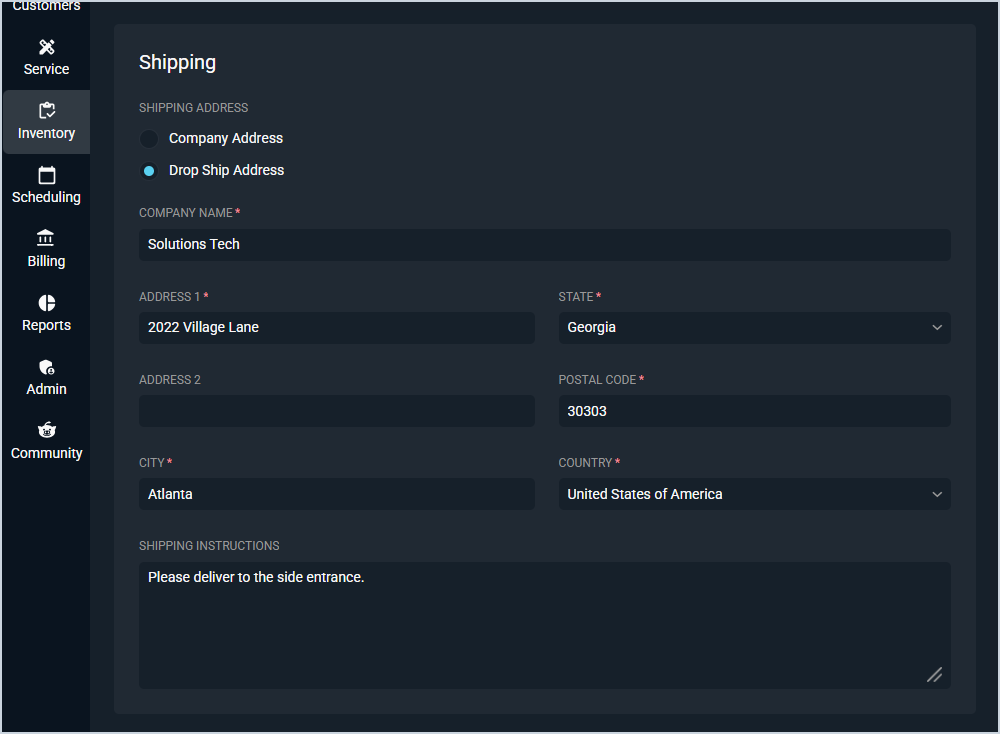1000x734 pixels.
Task: Click the State dropdown chevron arrow
Action: click(937, 328)
